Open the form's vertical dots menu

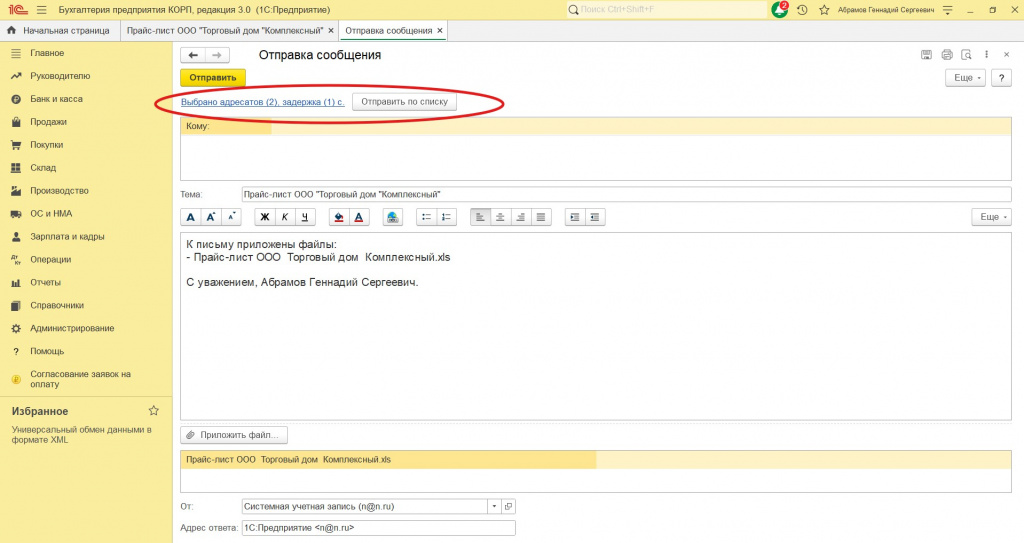(x=987, y=55)
